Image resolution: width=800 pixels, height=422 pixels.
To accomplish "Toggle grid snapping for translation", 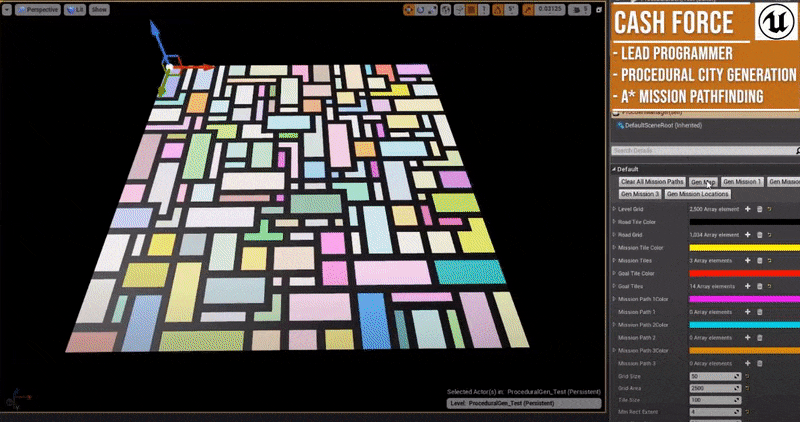I will pyautogui.click(x=471, y=10).
